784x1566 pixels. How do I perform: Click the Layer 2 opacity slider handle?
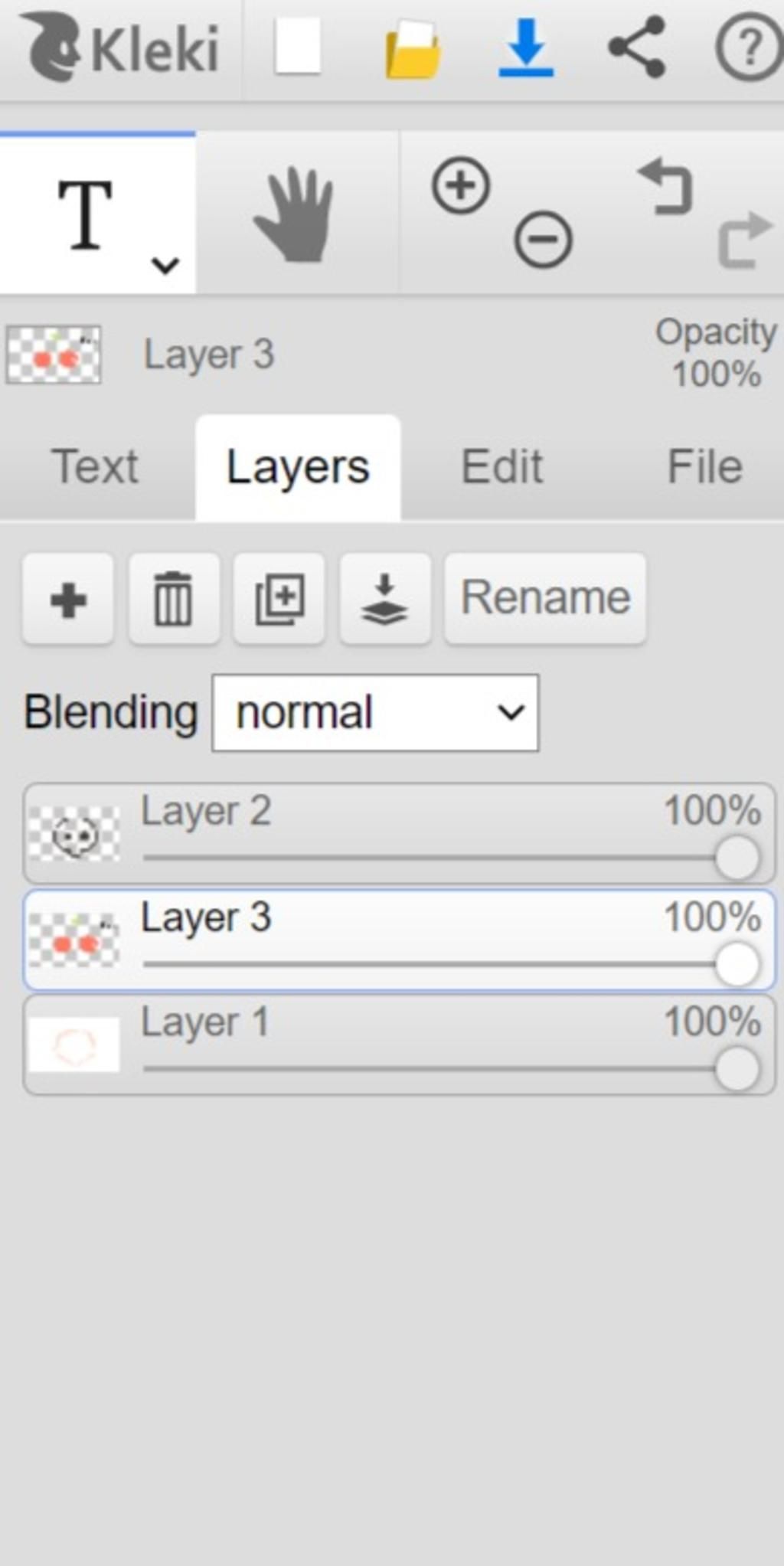[737, 858]
